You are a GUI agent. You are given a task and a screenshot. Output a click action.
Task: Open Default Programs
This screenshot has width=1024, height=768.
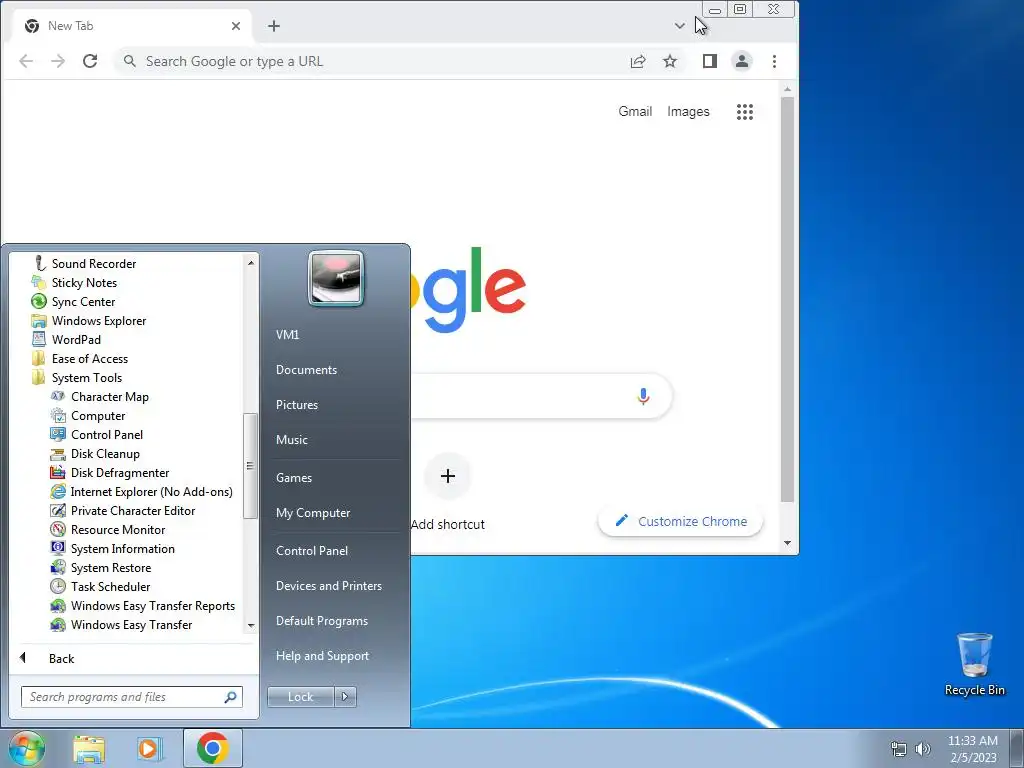(x=321, y=621)
